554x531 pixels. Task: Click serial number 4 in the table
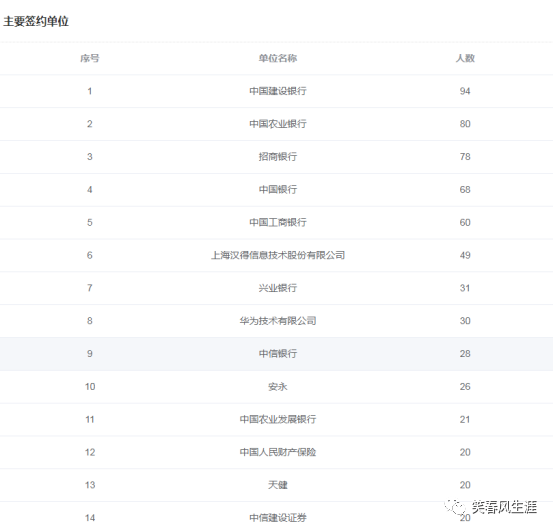[x=90, y=190]
